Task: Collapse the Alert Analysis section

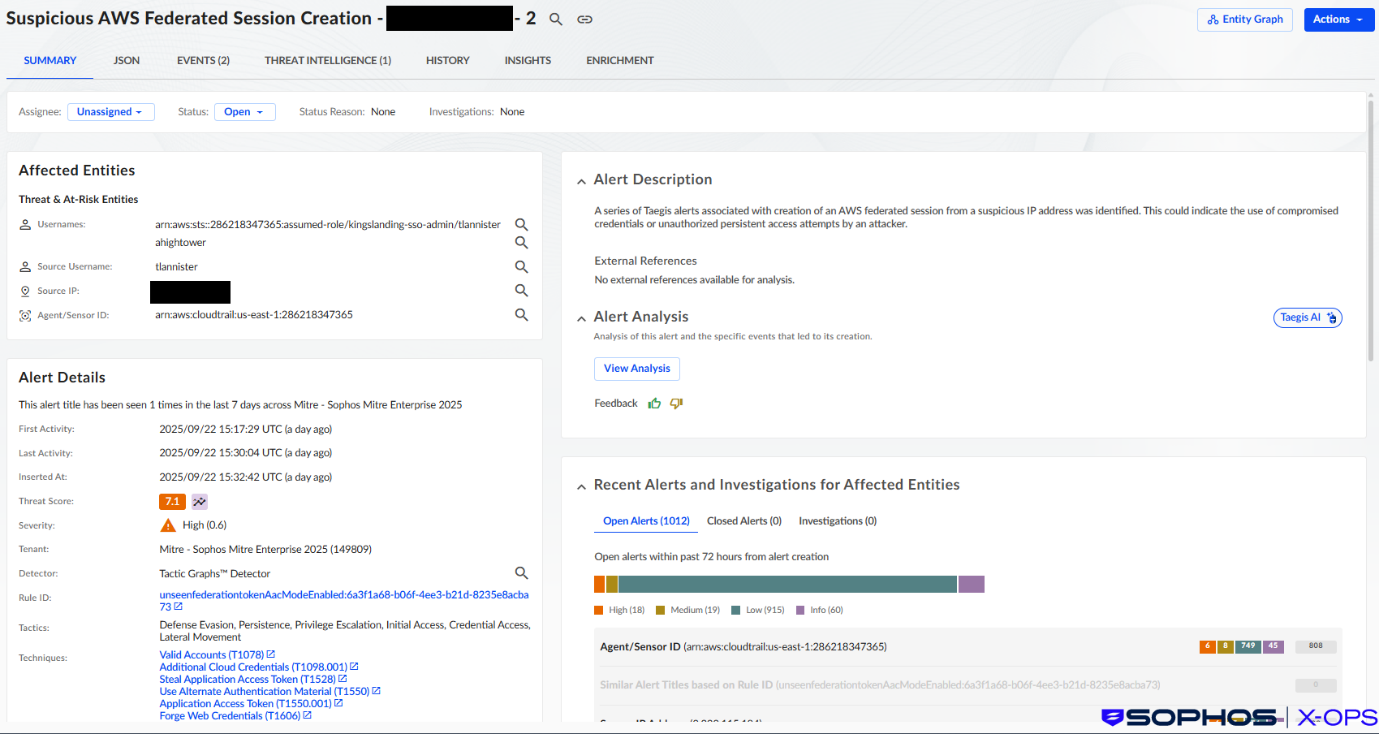Action: click(x=581, y=316)
